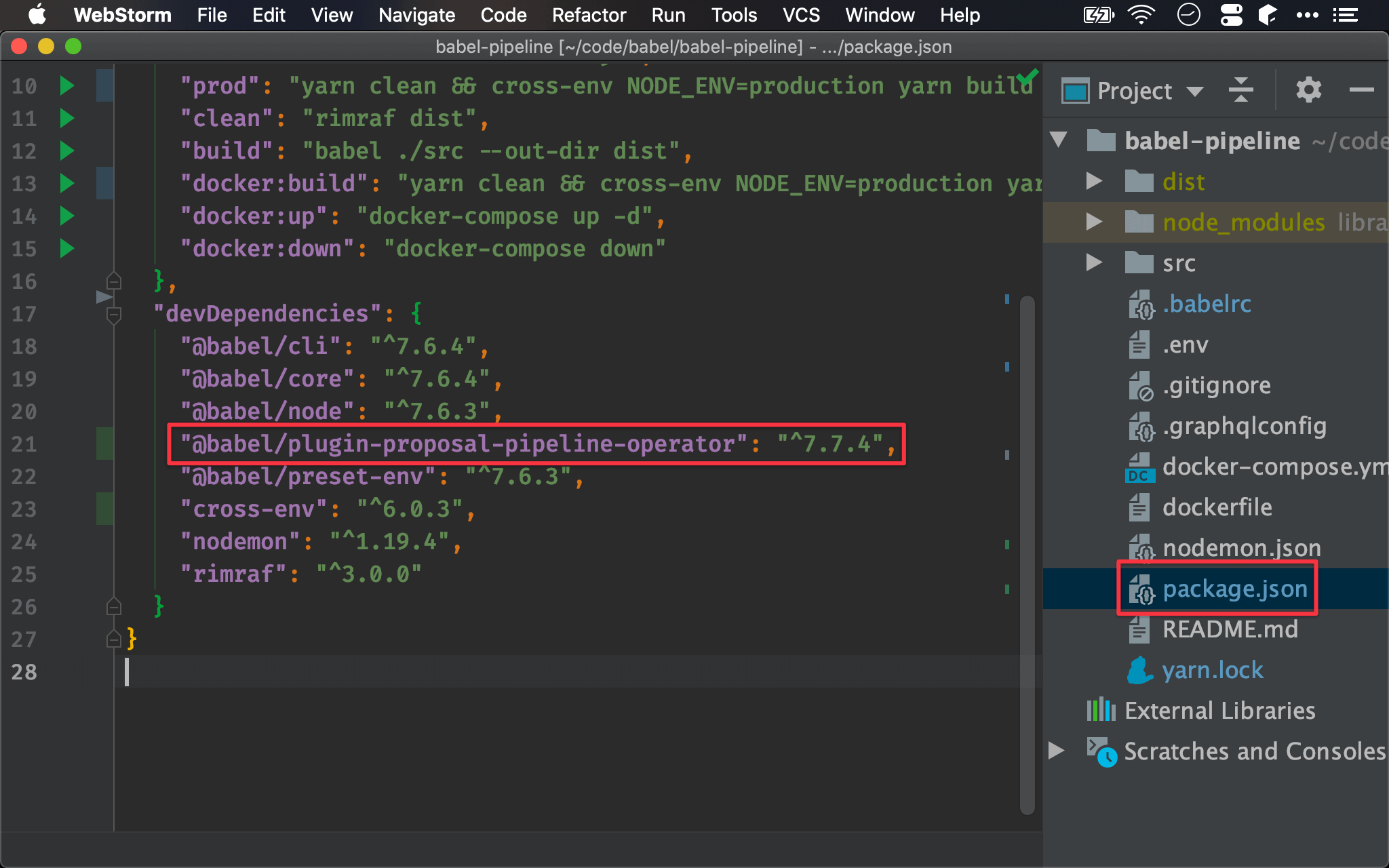
Task: Run the clean script gutter arrow
Action: (x=66, y=118)
